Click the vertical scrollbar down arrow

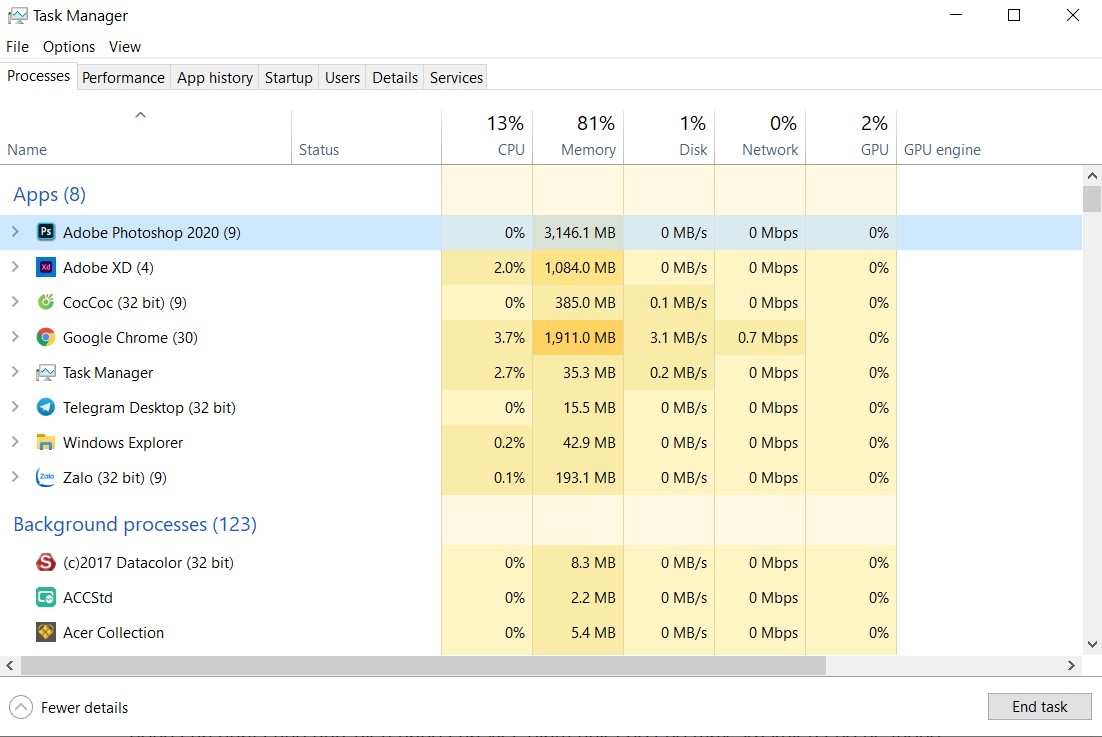[x=1091, y=645]
